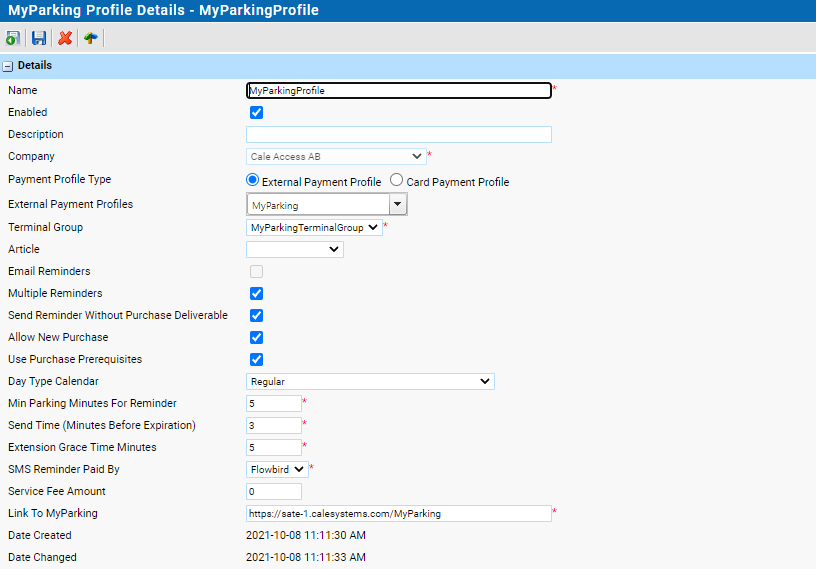
Task: Click the Send Time minutes field
Action: click(274, 425)
